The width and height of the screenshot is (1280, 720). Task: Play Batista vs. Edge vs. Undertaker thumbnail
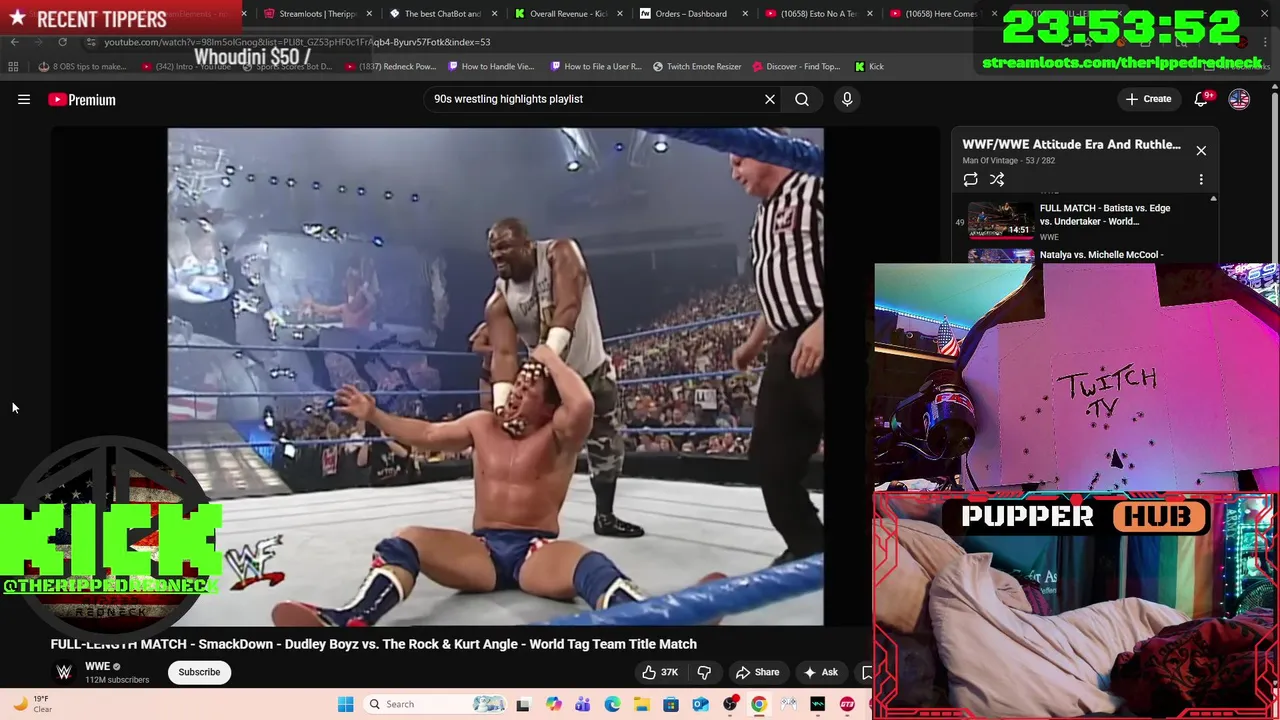[1001, 221]
